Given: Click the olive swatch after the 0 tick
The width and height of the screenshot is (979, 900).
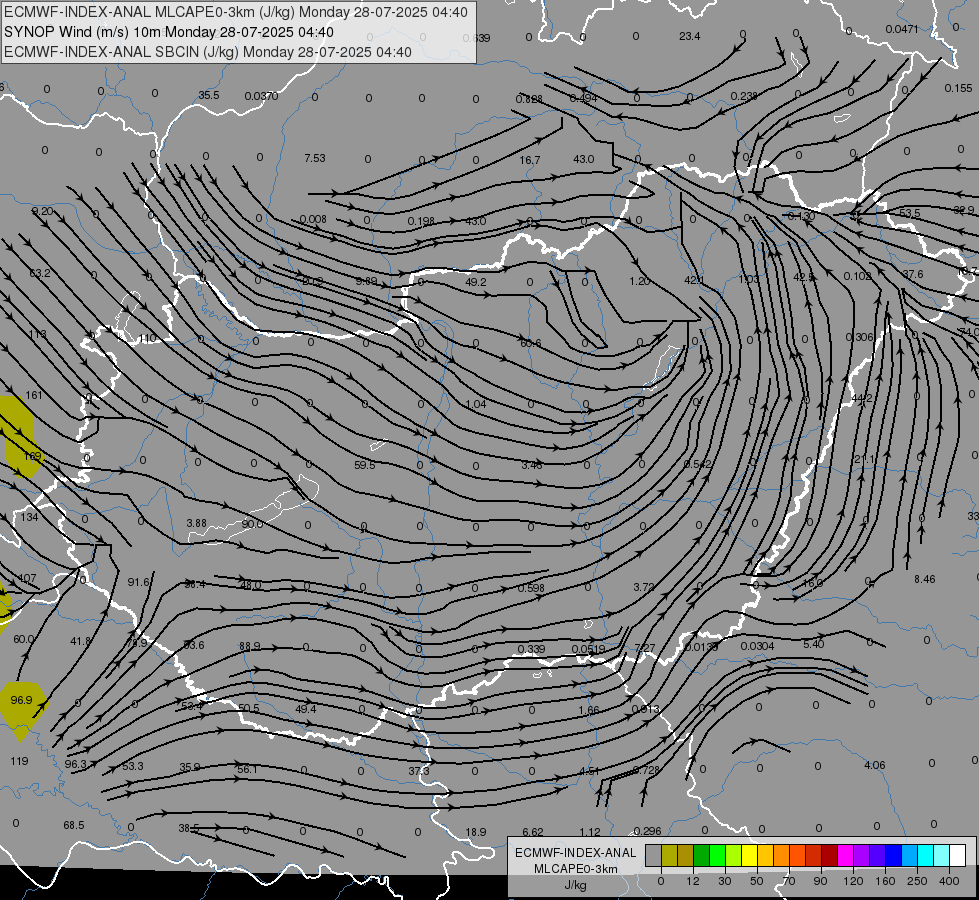Looking at the screenshot, I should pos(669,855).
